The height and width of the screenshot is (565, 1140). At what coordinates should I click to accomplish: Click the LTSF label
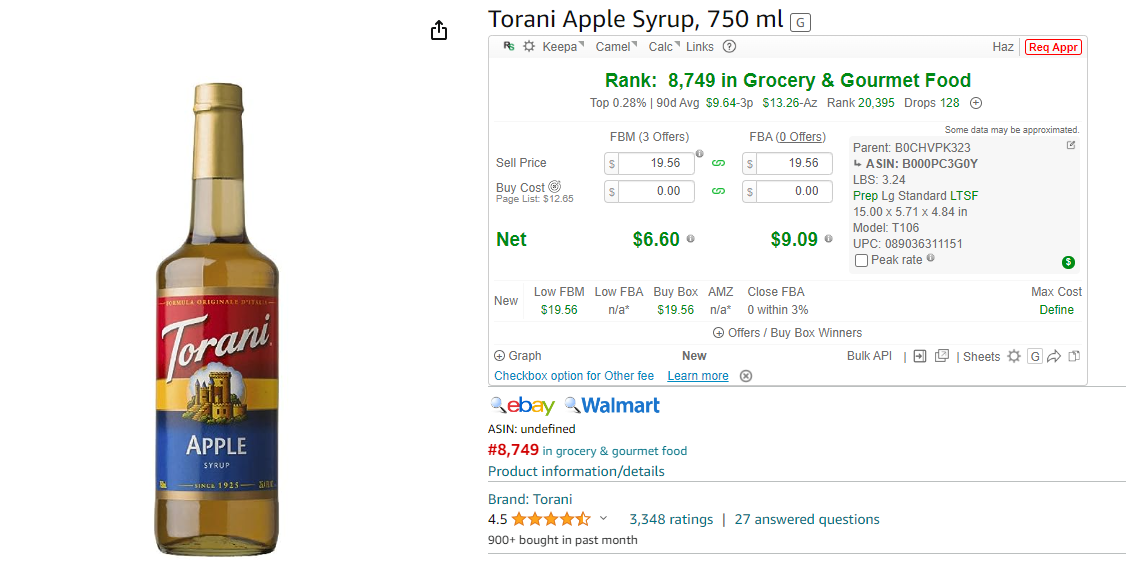pyautogui.click(x=964, y=196)
